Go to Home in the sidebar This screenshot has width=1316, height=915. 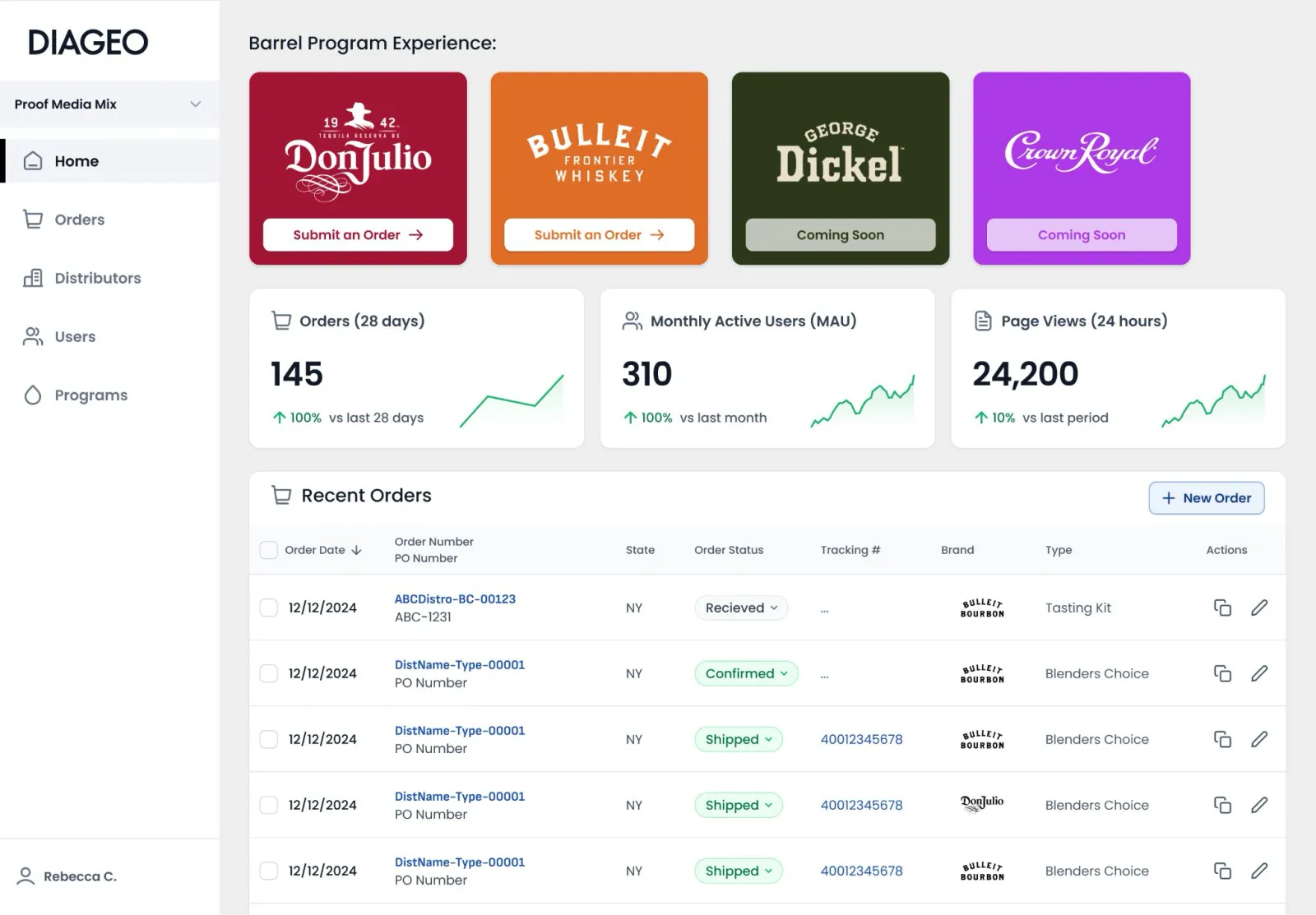[109, 161]
